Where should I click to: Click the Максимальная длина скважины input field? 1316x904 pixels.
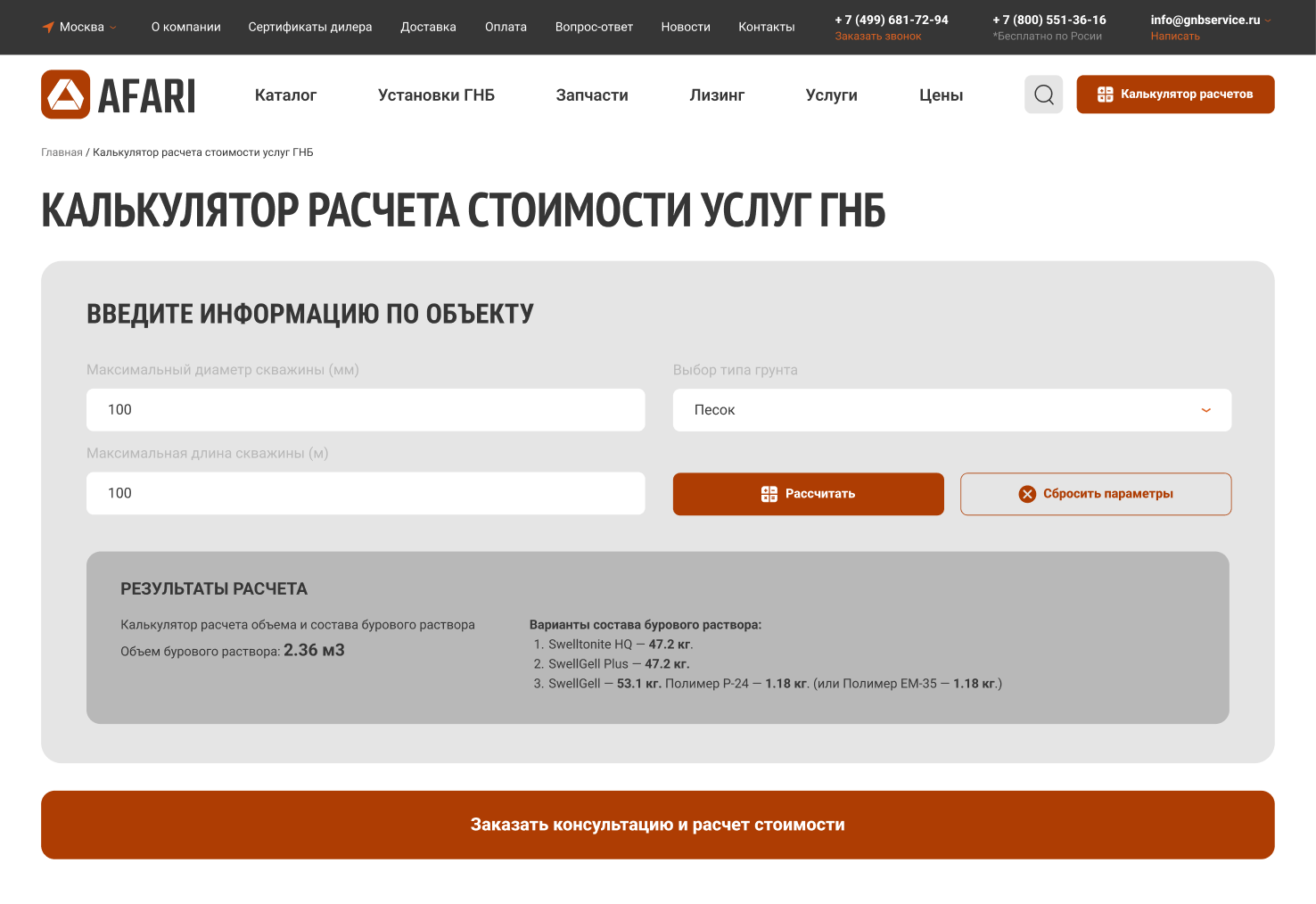(365, 493)
